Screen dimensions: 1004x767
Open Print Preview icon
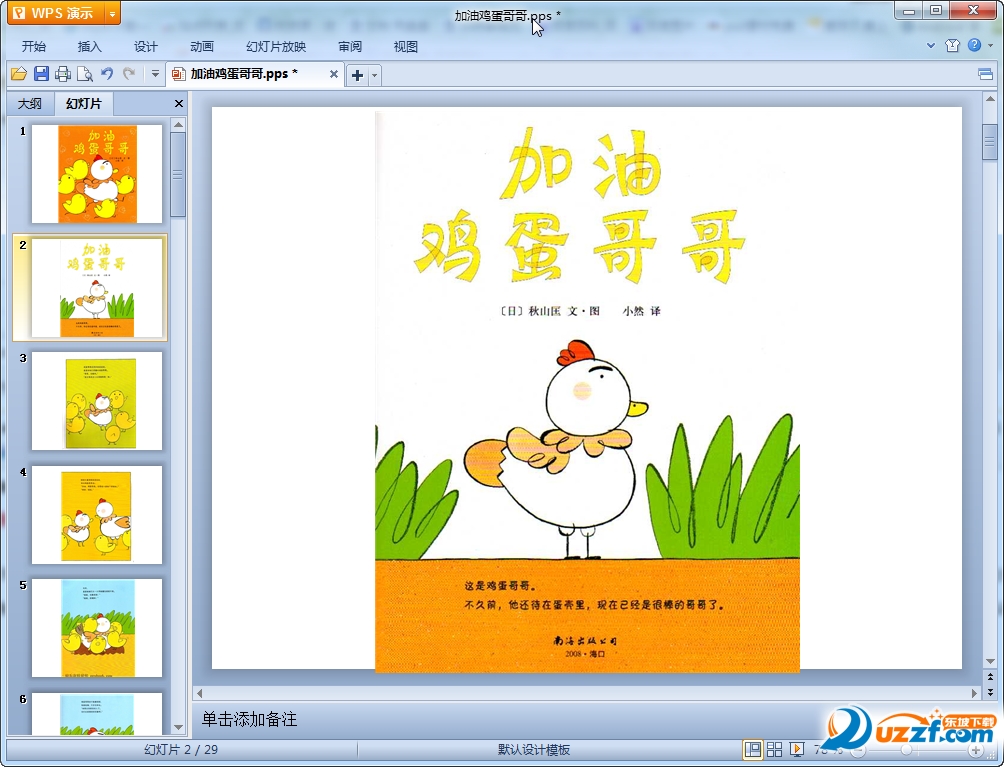[x=85, y=74]
